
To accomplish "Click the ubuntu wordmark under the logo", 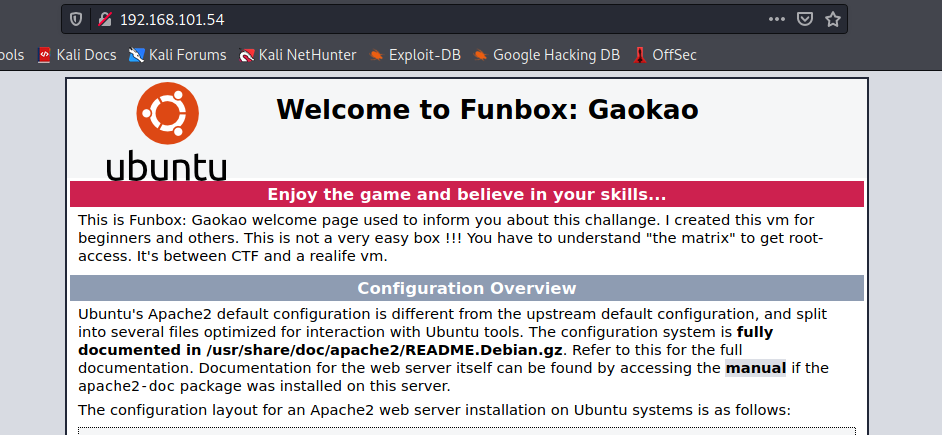I will (x=167, y=165).
